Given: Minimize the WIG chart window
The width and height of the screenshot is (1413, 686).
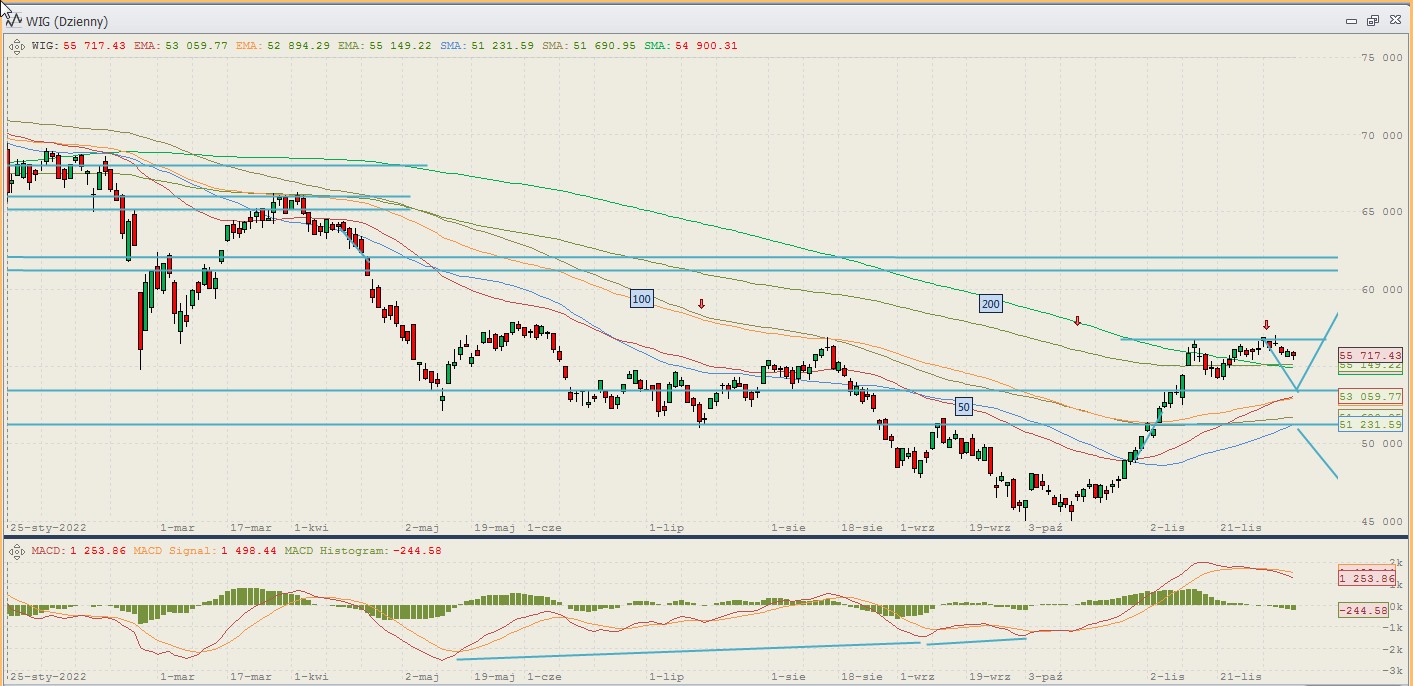Looking at the screenshot, I should tap(1352, 21).
